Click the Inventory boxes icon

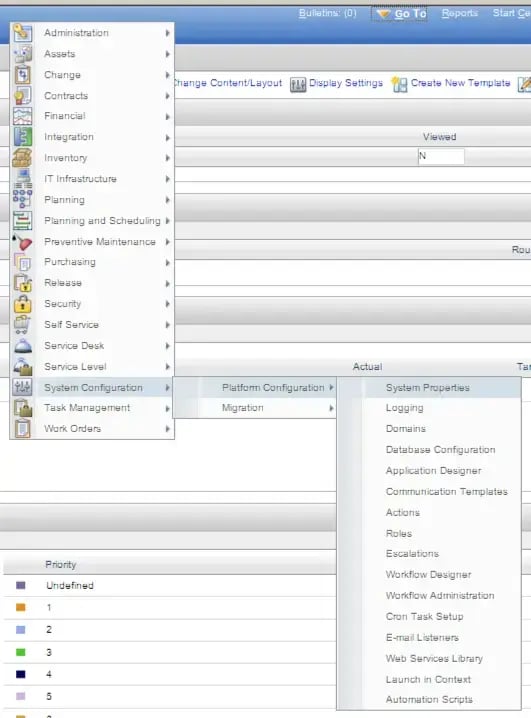(22, 158)
